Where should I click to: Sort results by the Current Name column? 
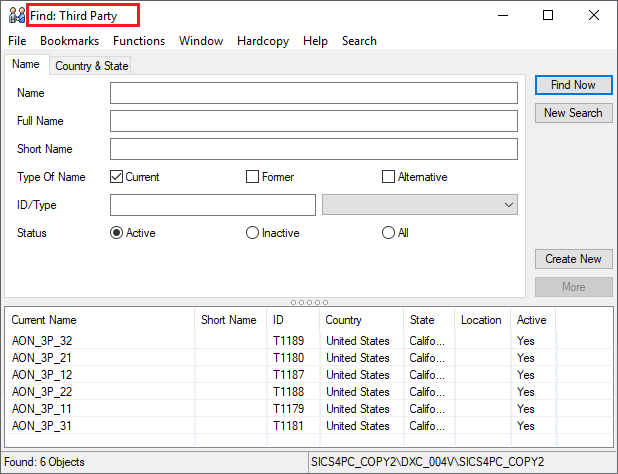tap(100, 320)
